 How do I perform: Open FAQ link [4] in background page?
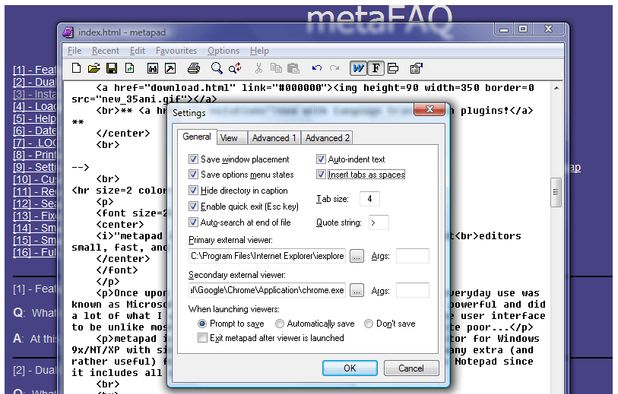[34, 106]
